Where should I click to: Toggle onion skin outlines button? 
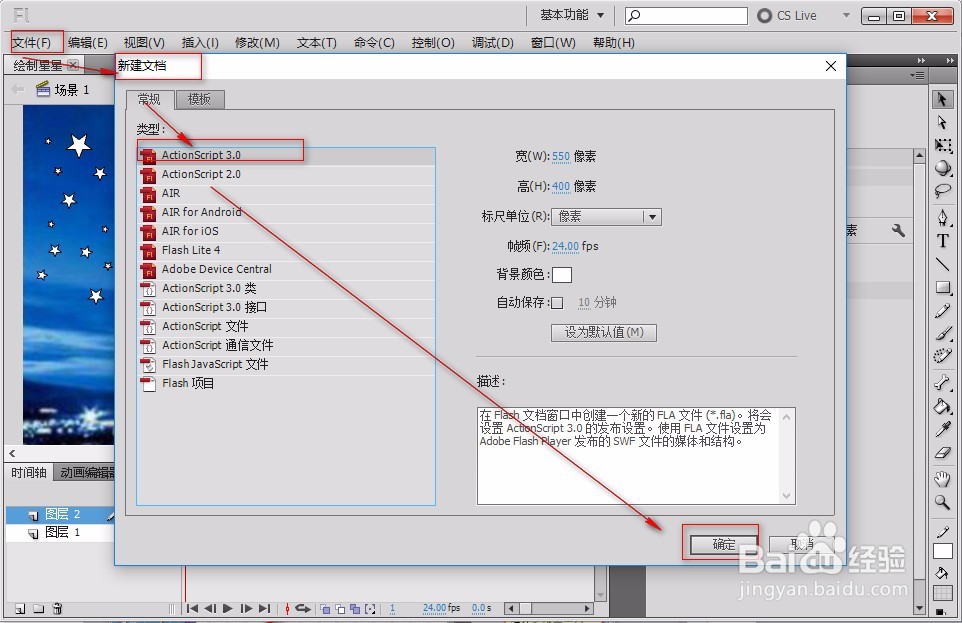(x=340, y=609)
